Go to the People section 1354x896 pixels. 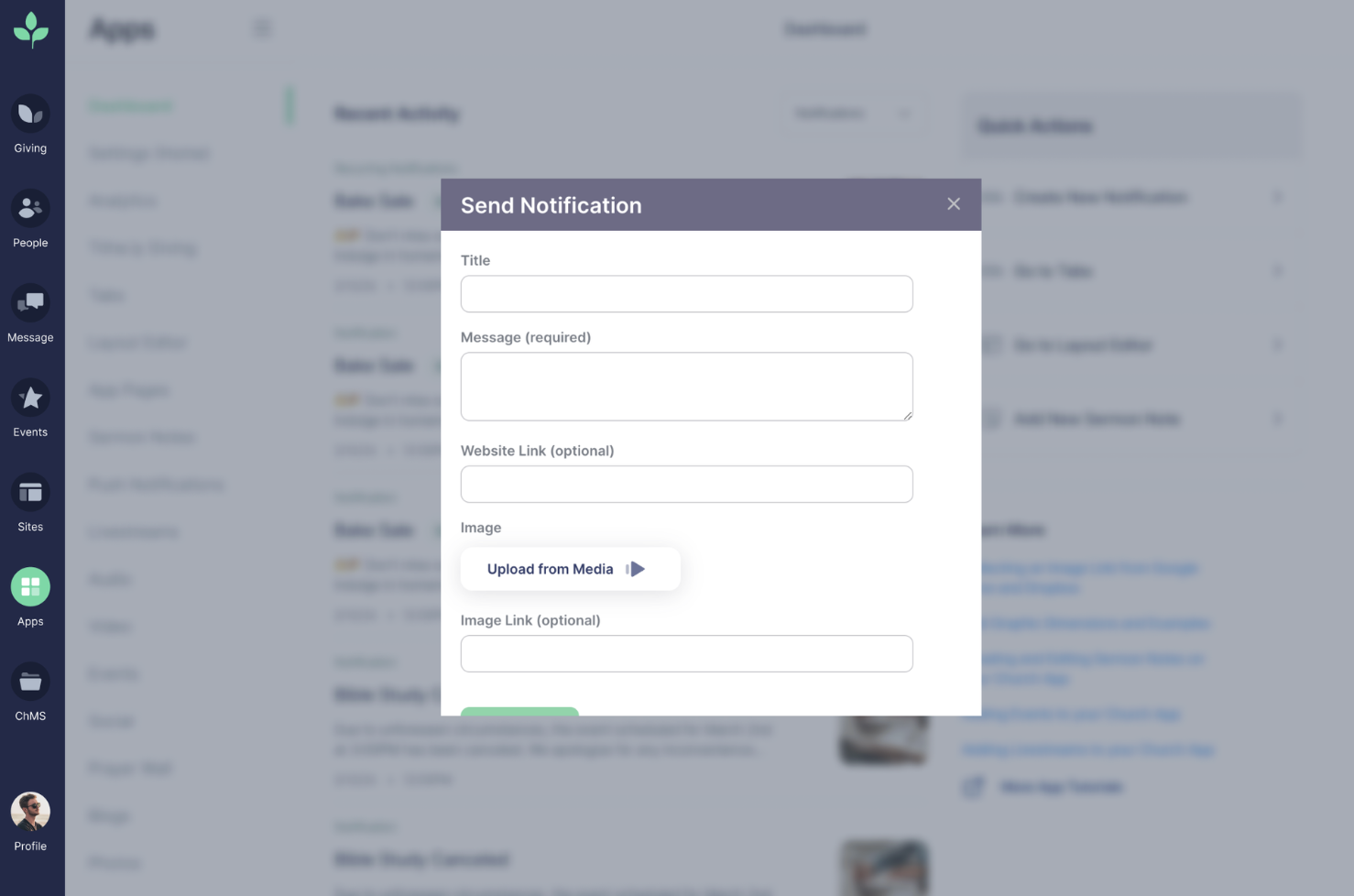(30, 209)
